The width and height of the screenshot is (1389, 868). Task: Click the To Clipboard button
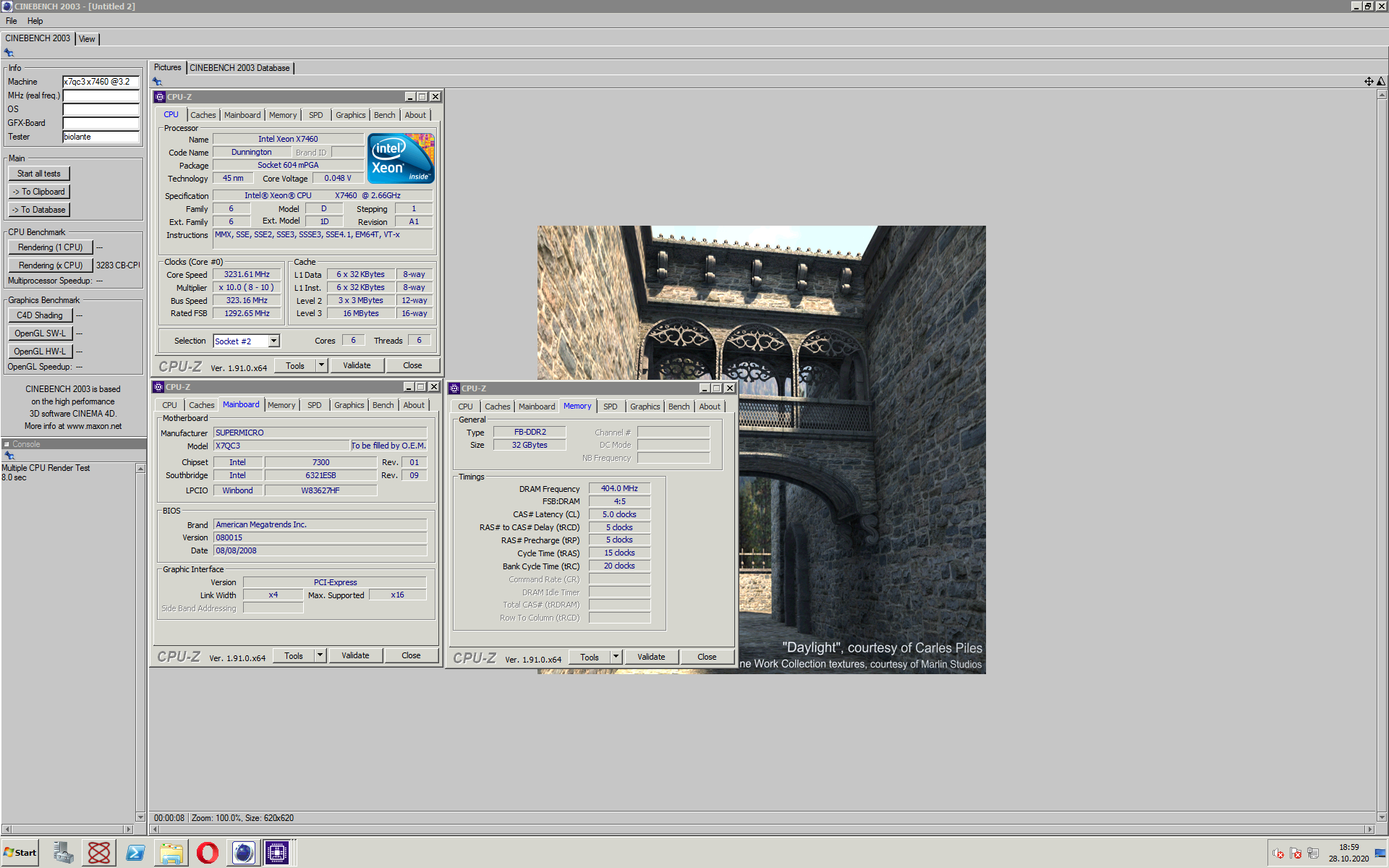tap(39, 192)
